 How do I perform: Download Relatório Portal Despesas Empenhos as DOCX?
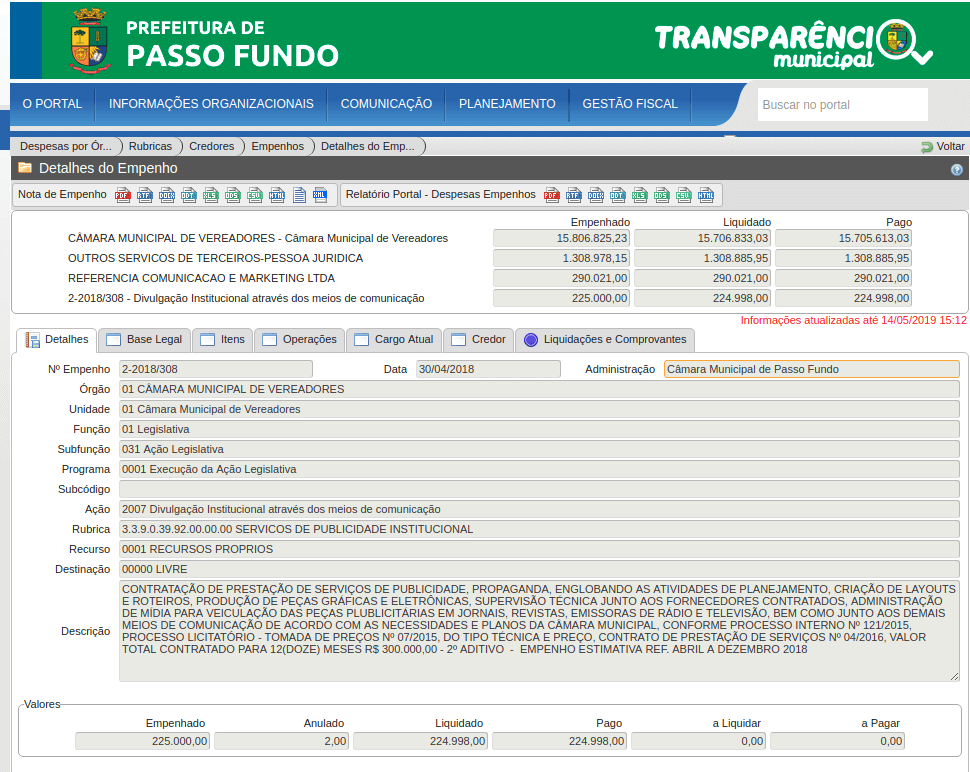[x=596, y=195]
